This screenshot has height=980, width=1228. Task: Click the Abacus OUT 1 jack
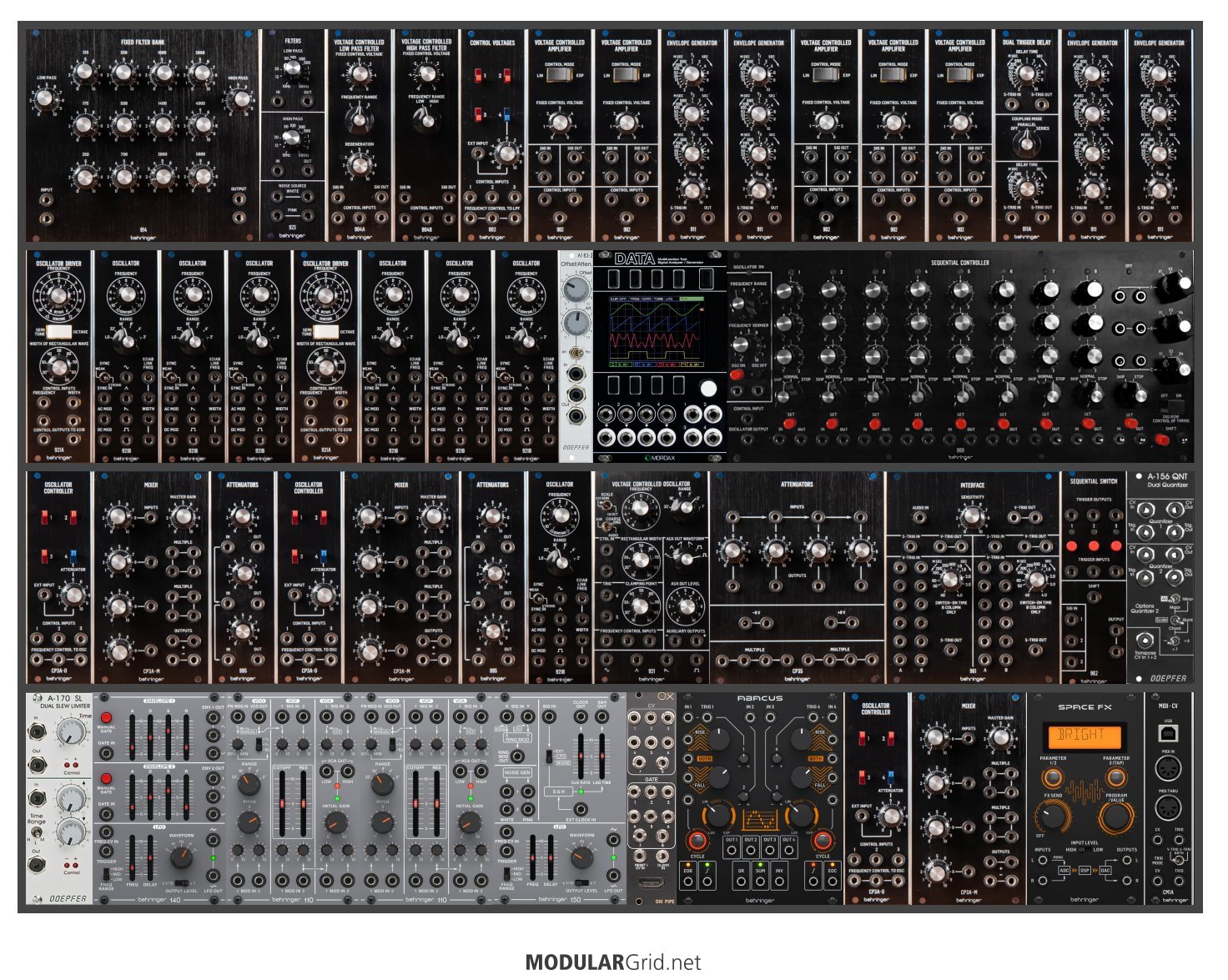(732, 852)
